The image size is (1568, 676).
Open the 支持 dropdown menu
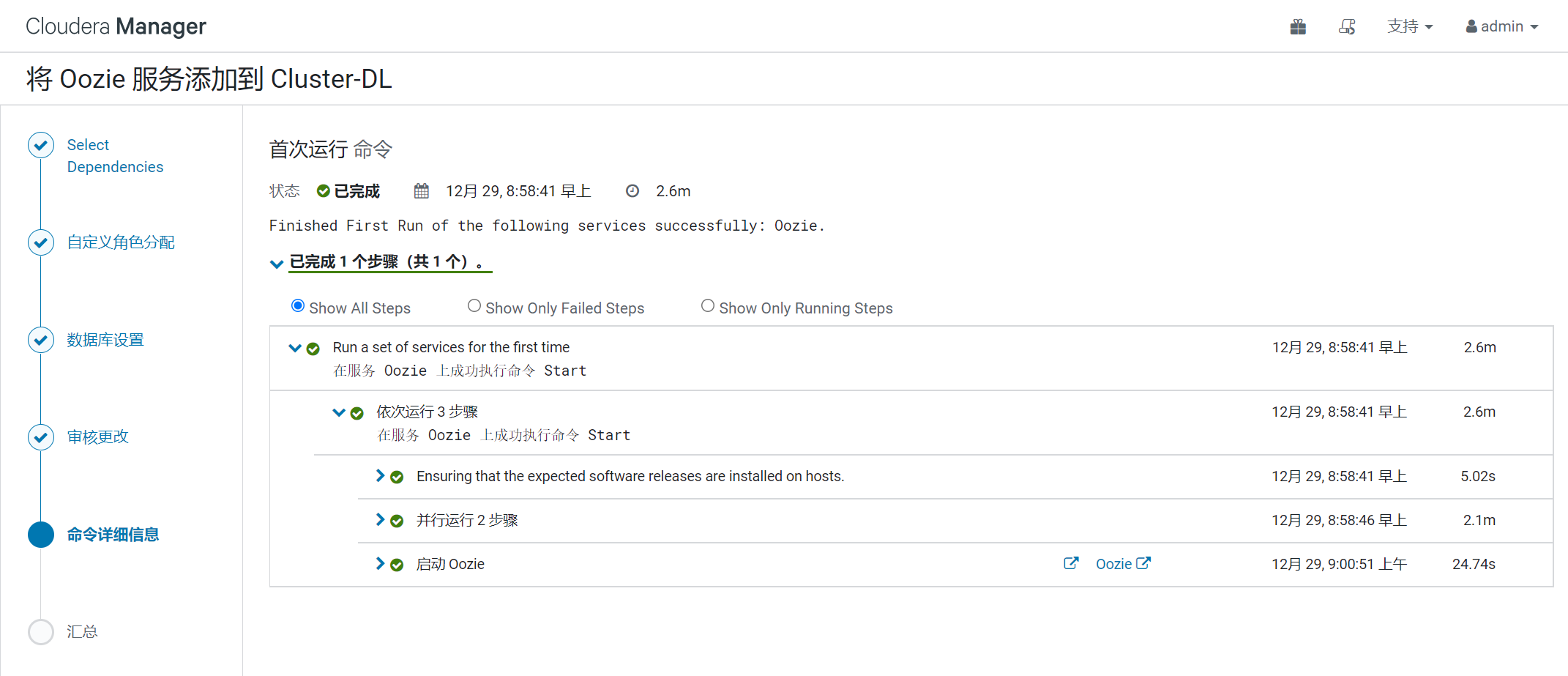[1410, 27]
